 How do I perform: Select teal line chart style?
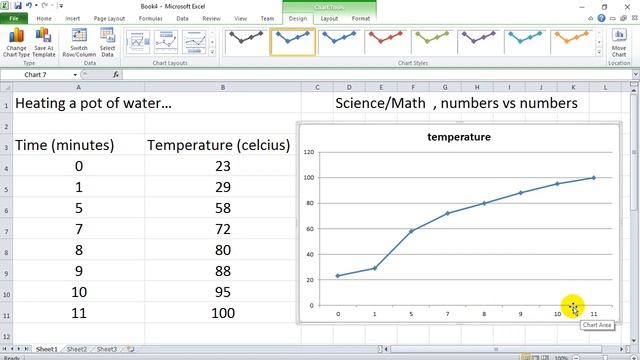[x=525, y=41]
